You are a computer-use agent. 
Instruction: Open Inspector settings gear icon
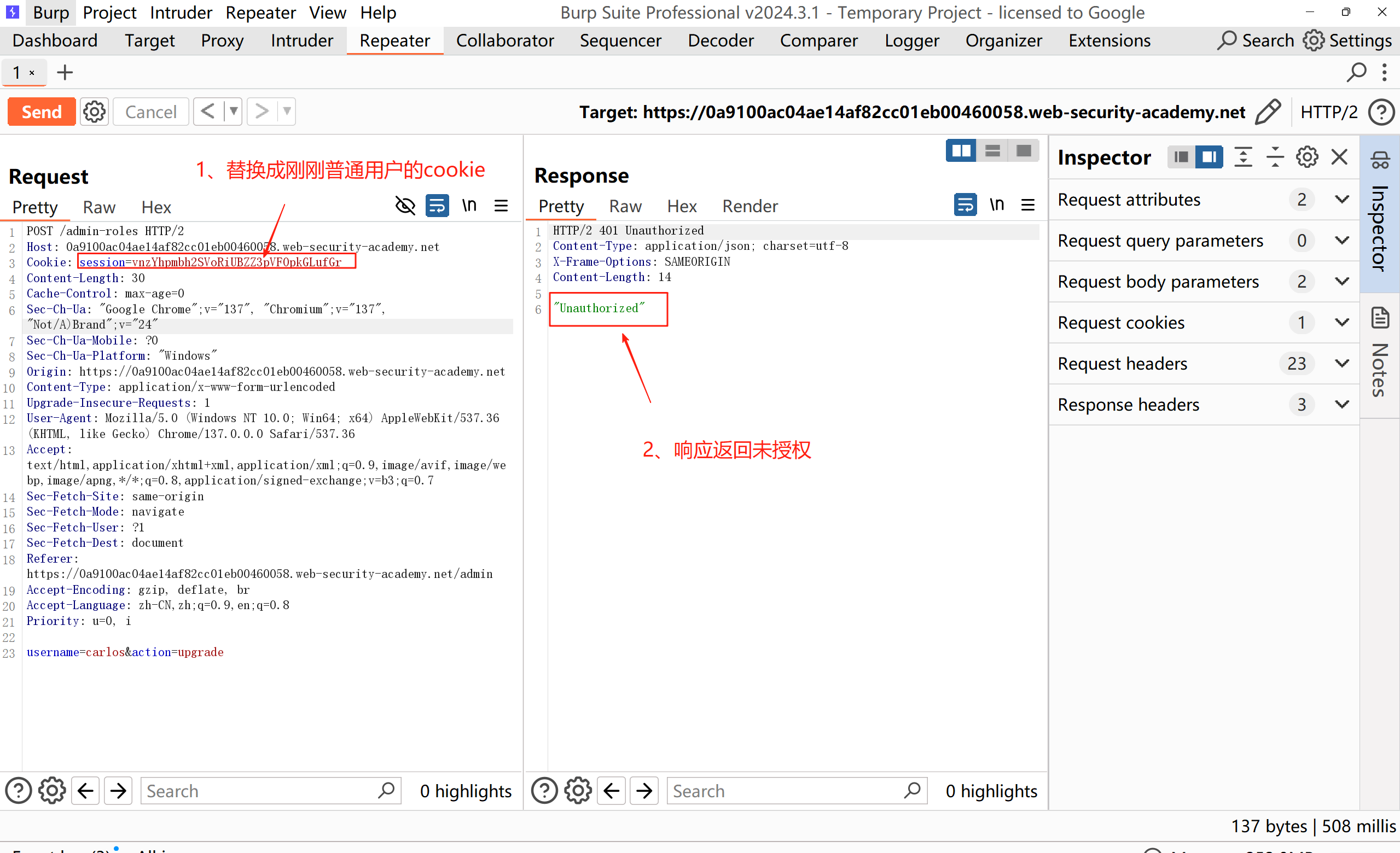1307,157
